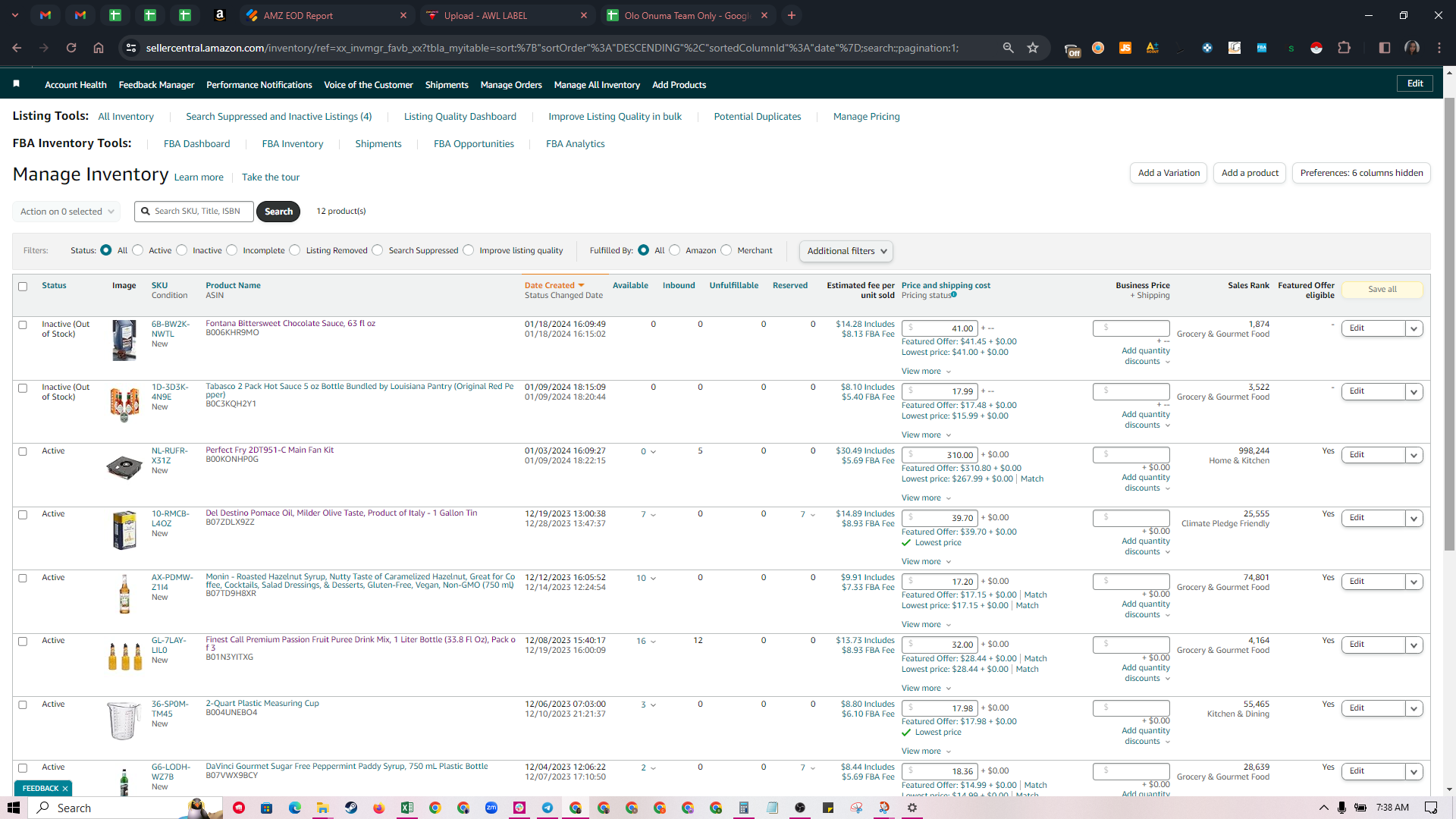Click the microphone icon in system tray
Screen dimensions: 1456x819
pos(1342,808)
